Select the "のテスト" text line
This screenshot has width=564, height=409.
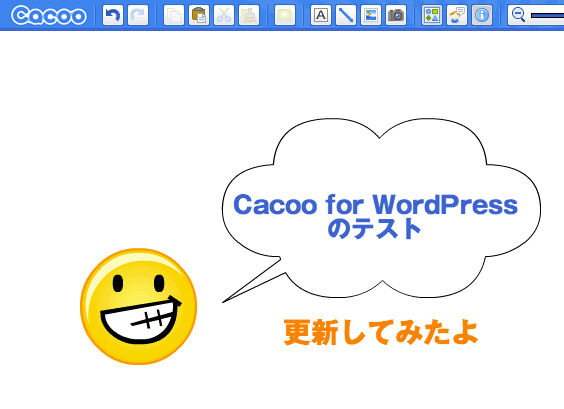coord(374,229)
